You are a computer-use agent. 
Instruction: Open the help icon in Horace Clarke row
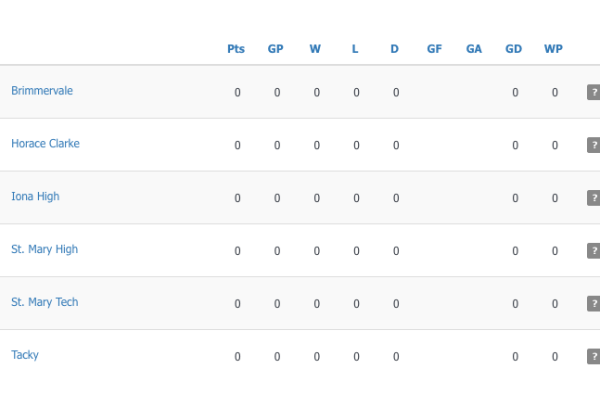pos(594,145)
